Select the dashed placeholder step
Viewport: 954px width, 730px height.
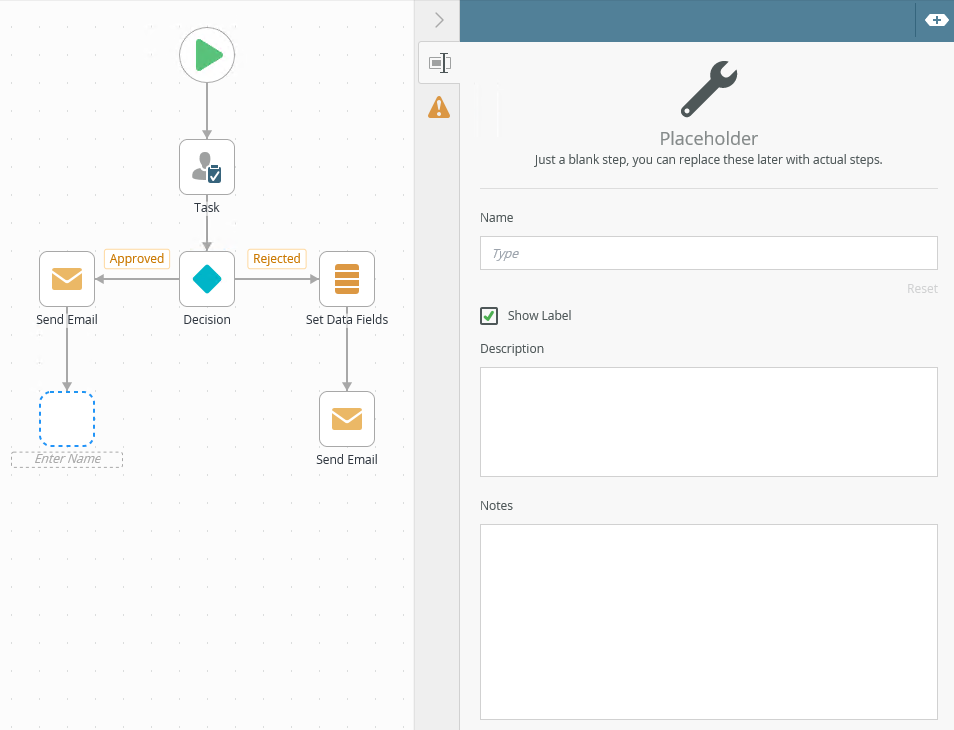pos(67,419)
